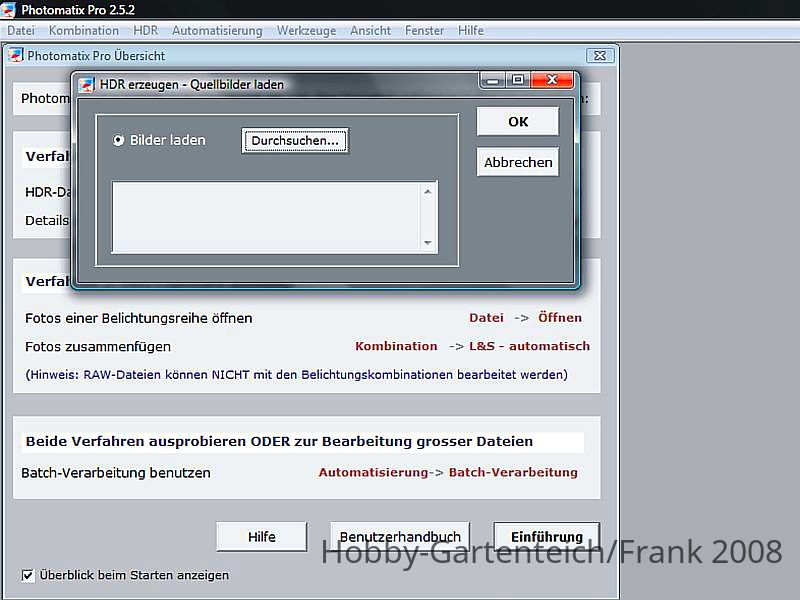Viewport: 800px width, 600px height.
Task: Click Fotos zusammenfügen text
Action: click(x=98, y=347)
